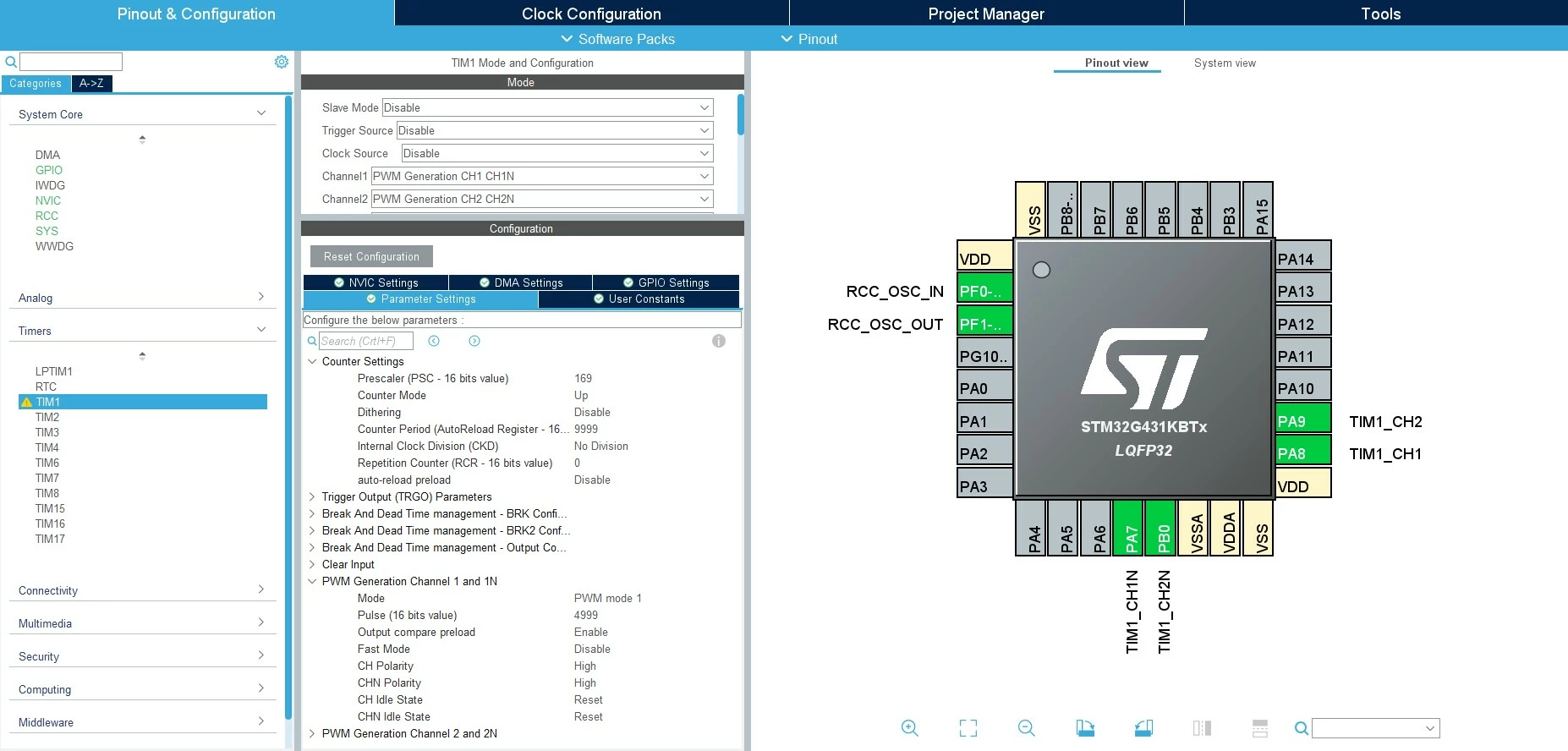Click the Mode panel vertical scrollbar
Image resolution: width=1568 pixels, height=751 pixels.
[741, 115]
